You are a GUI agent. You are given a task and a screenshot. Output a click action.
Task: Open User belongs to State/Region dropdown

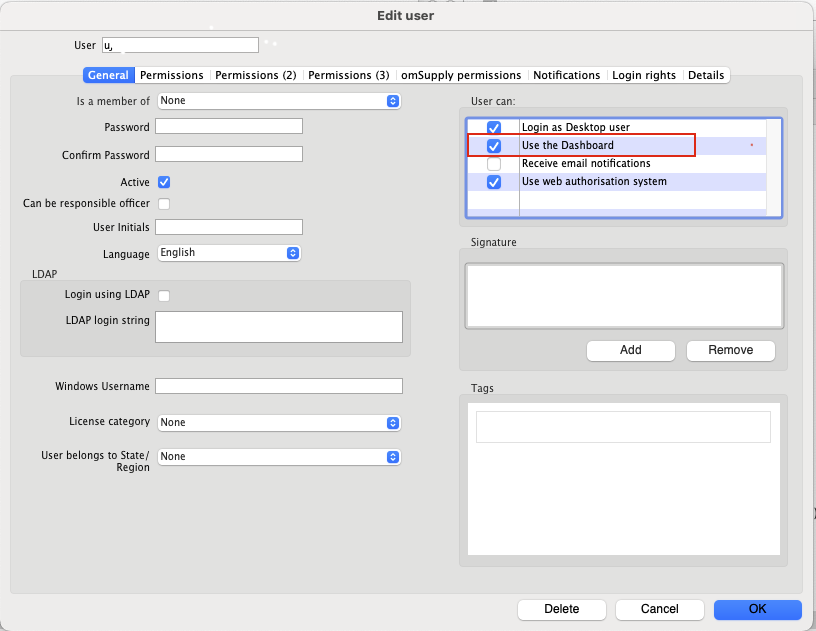279,457
